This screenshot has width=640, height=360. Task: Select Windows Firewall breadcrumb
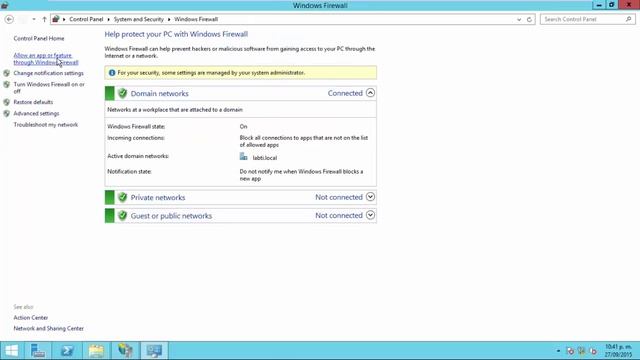(x=196, y=19)
